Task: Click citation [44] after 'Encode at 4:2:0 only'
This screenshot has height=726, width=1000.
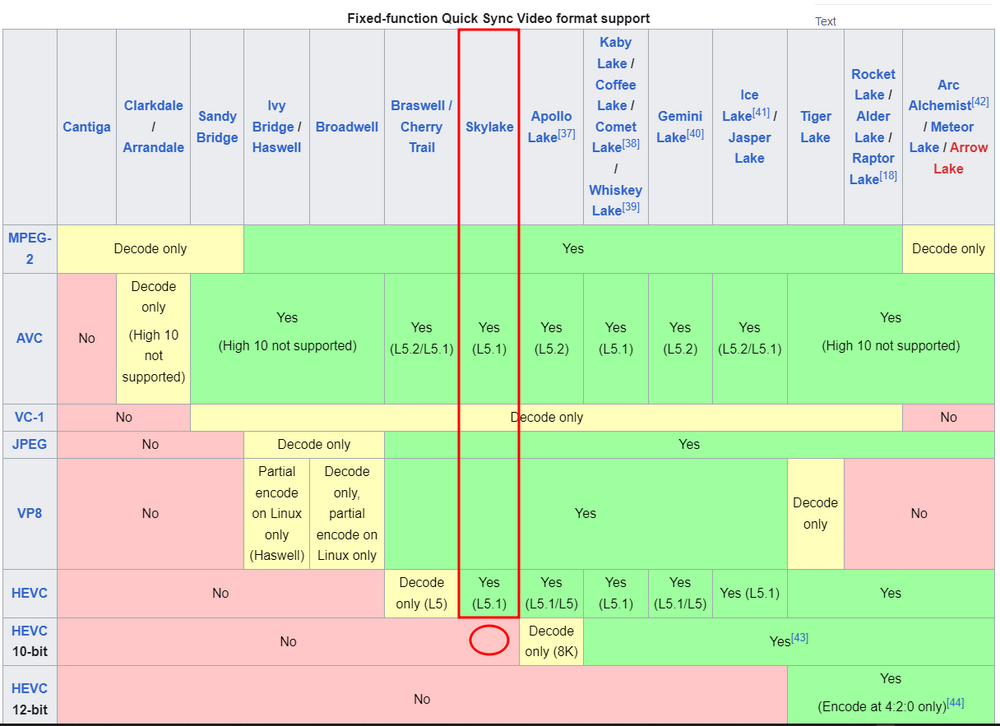Action: pyautogui.click(x=955, y=702)
